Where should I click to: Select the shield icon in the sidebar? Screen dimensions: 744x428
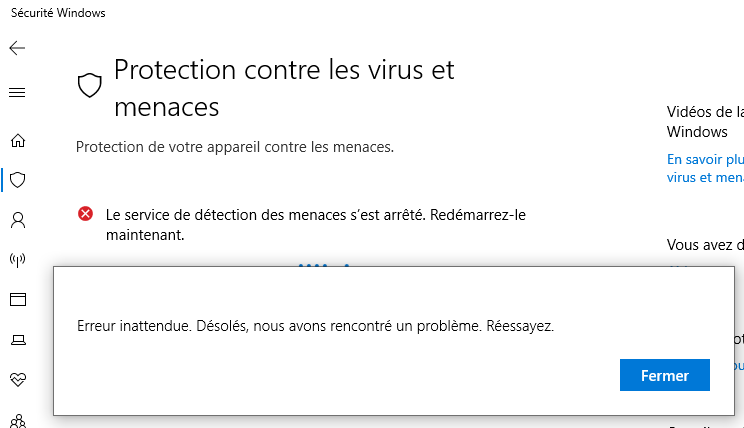click(x=17, y=180)
